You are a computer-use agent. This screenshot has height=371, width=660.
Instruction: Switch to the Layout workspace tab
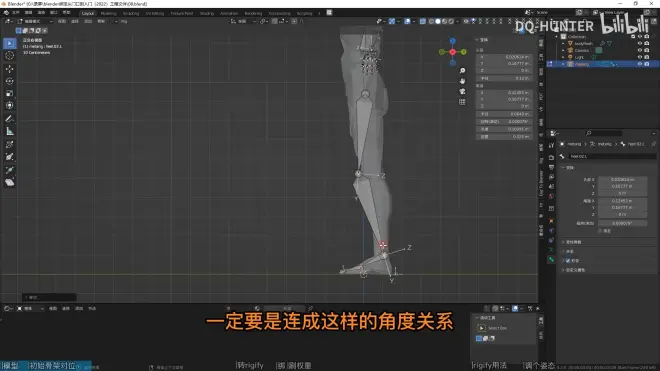tap(88, 13)
